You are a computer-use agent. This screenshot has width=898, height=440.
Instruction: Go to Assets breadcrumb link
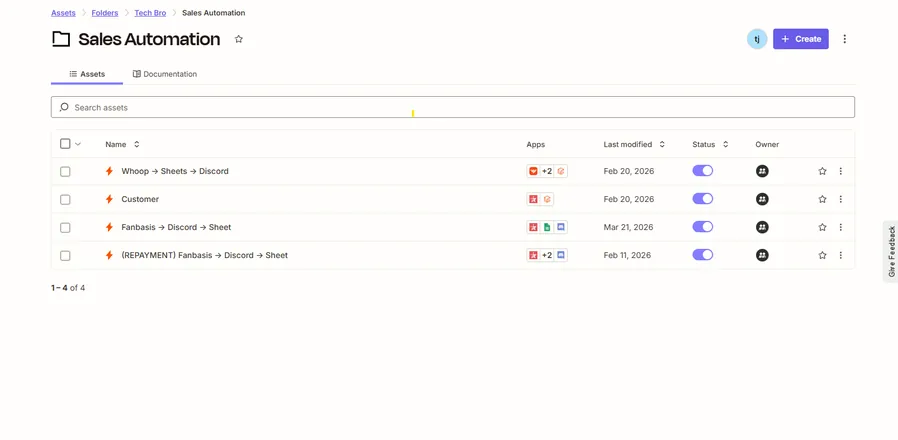(63, 13)
